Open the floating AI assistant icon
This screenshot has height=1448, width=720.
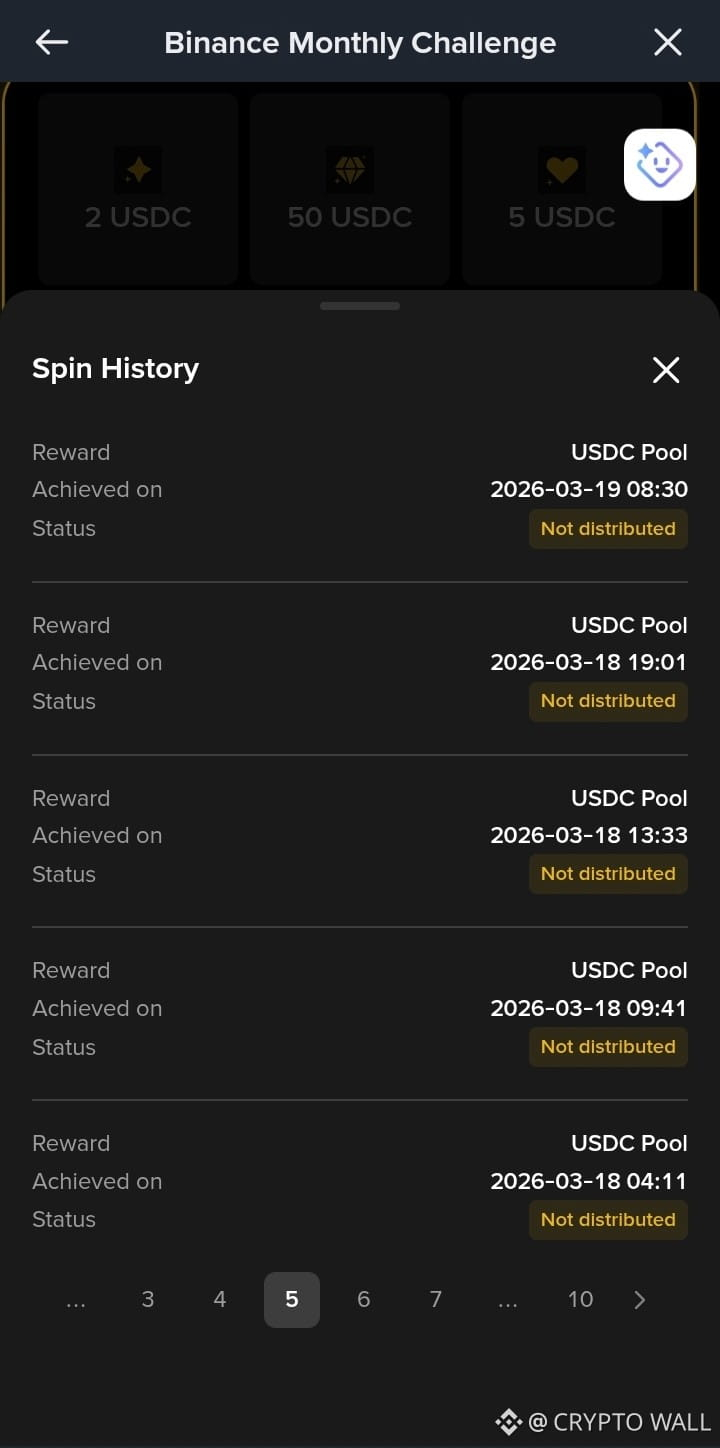pyautogui.click(x=660, y=165)
